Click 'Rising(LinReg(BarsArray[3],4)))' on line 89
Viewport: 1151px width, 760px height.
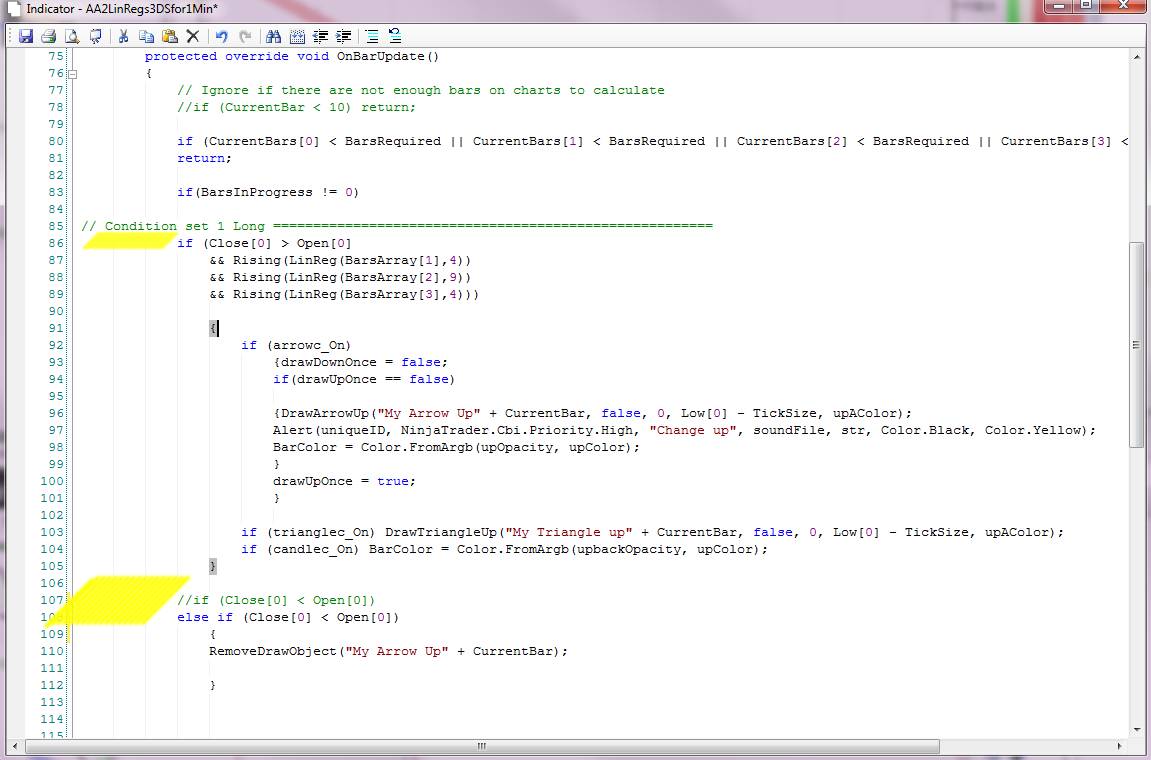point(356,294)
